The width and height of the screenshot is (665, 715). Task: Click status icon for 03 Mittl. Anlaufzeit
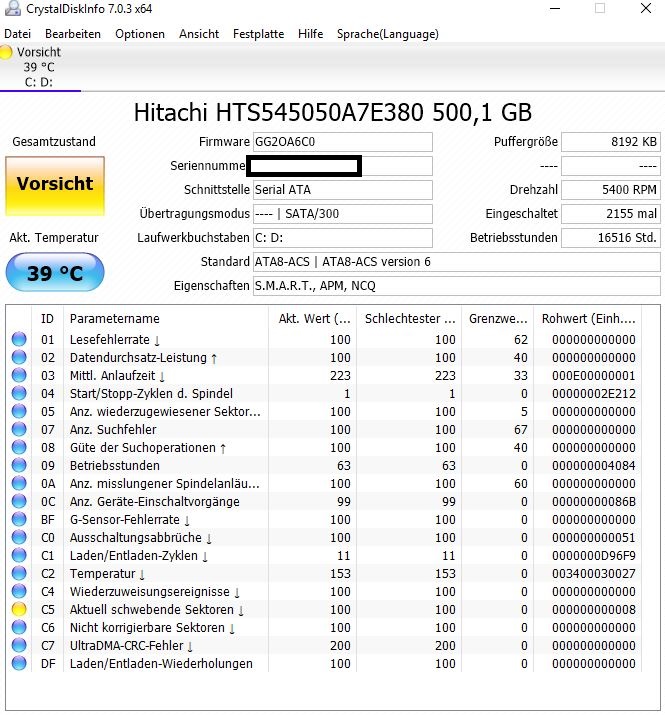click(19, 375)
